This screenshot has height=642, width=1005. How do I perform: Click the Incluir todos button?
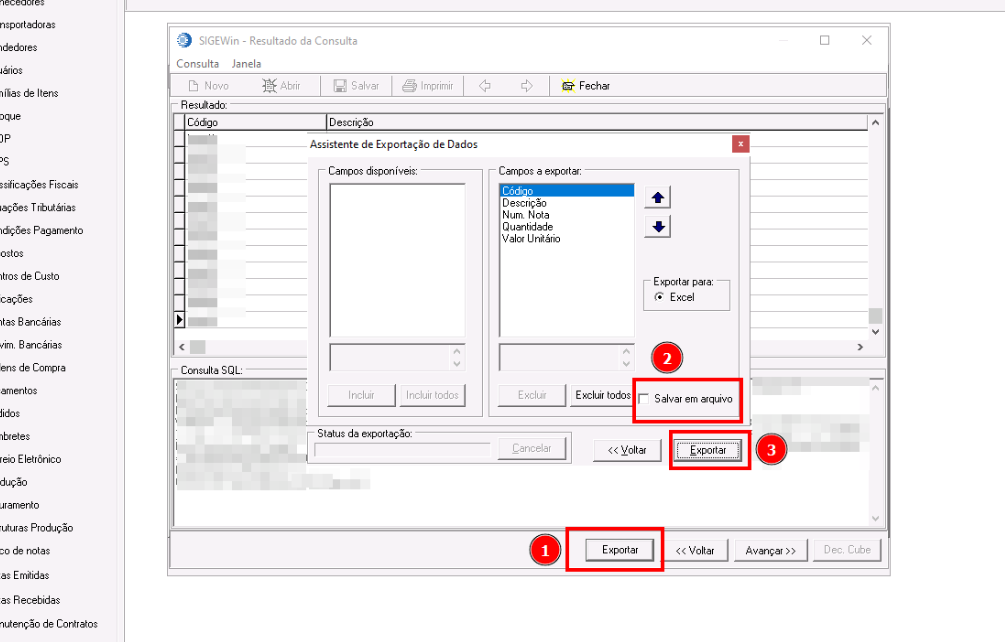coord(432,395)
